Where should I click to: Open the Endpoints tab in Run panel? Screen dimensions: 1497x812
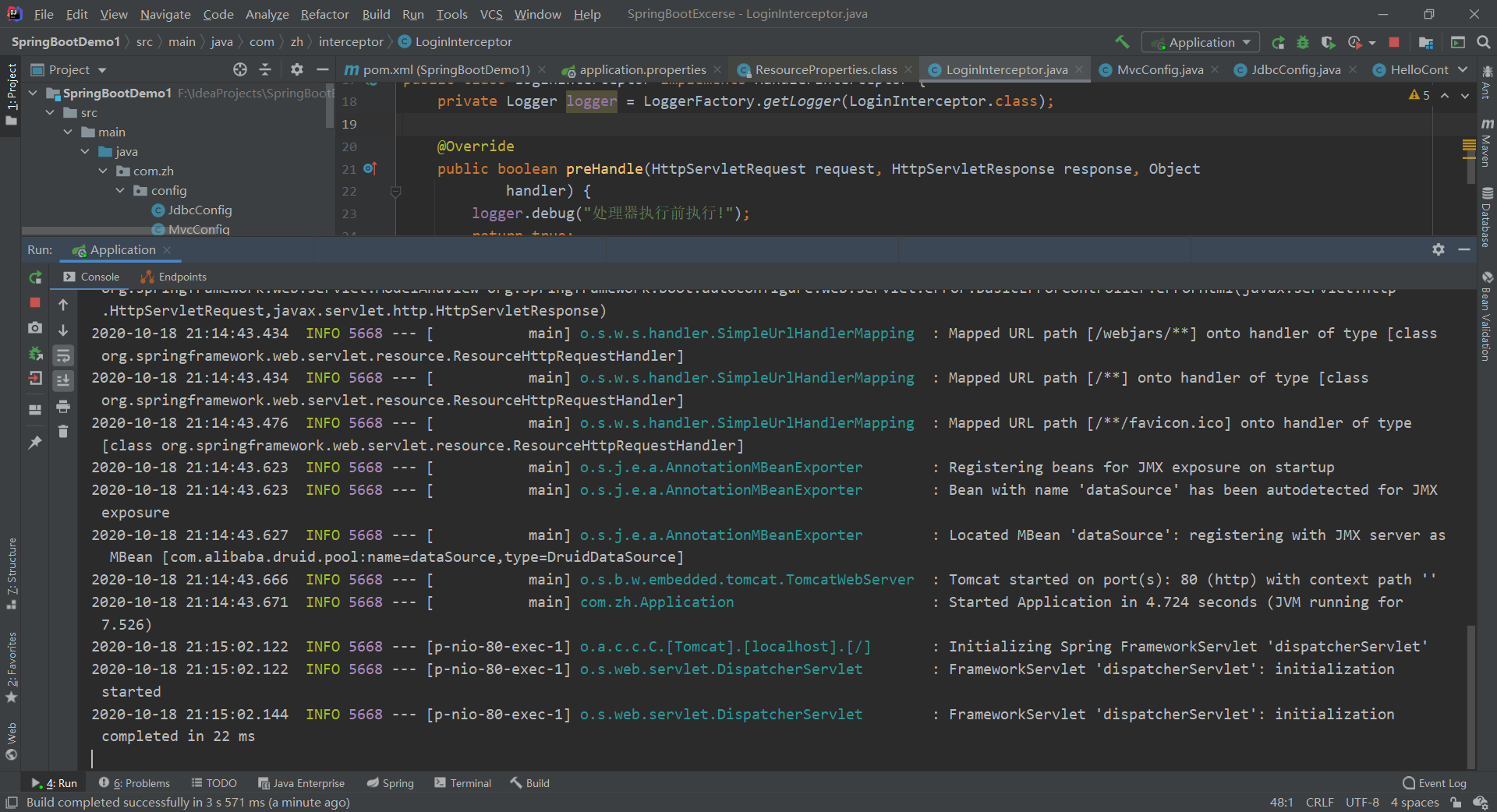(x=174, y=277)
